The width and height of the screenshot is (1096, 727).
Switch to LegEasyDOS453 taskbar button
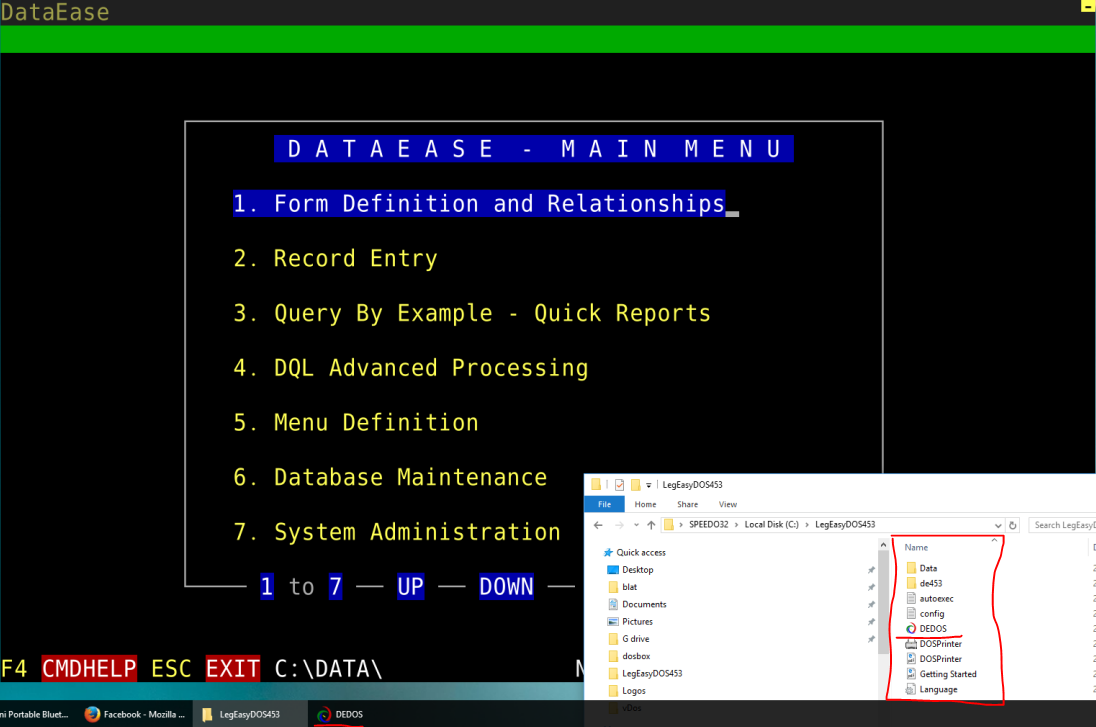click(x=250, y=714)
